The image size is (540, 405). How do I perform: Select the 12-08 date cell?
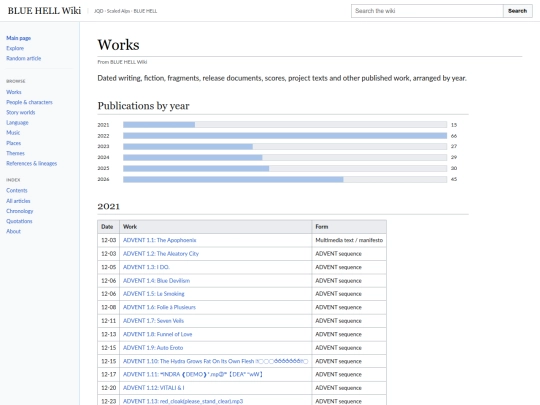[108, 307]
